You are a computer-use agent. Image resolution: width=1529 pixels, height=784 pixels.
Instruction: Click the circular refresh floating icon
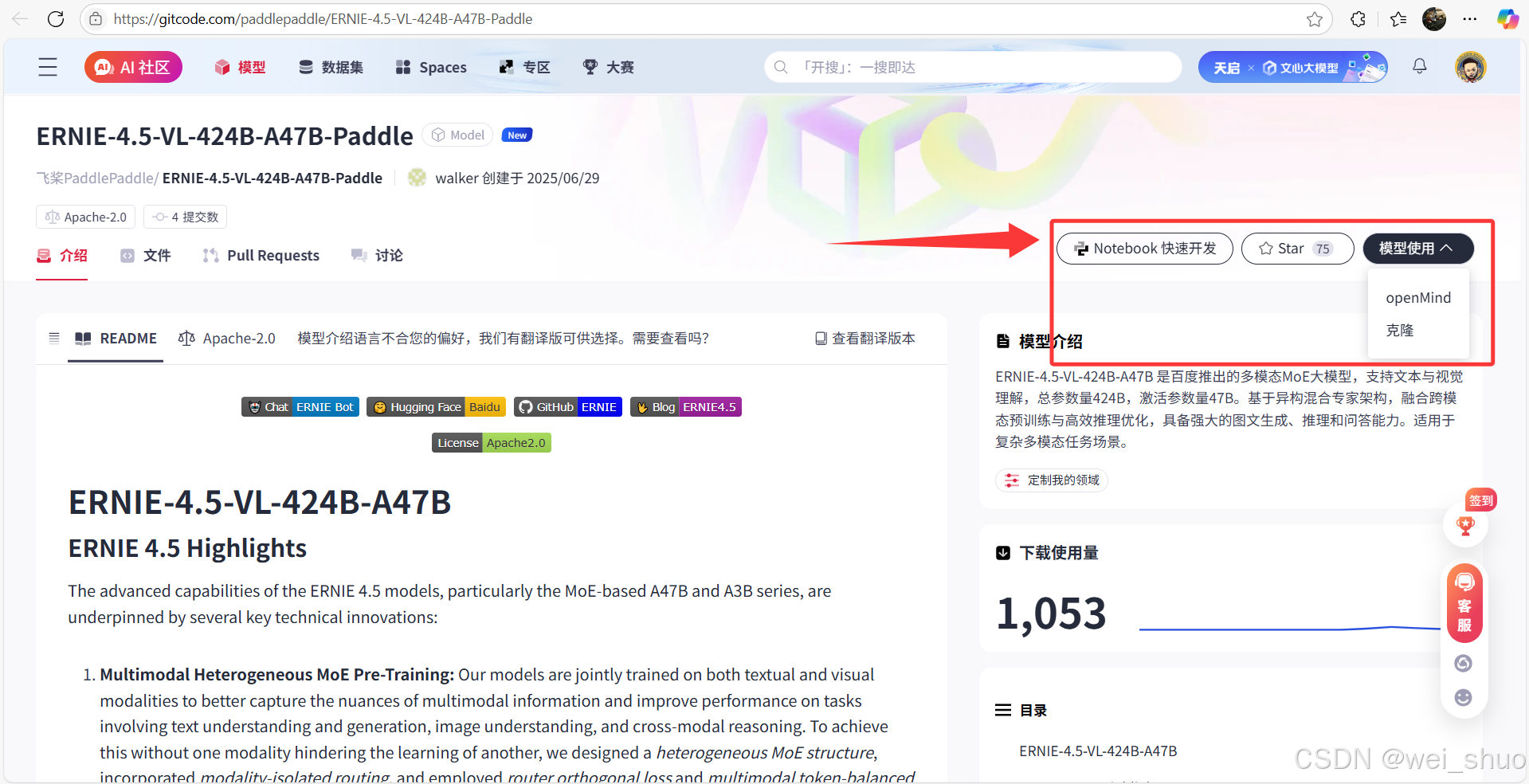coord(1464,663)
